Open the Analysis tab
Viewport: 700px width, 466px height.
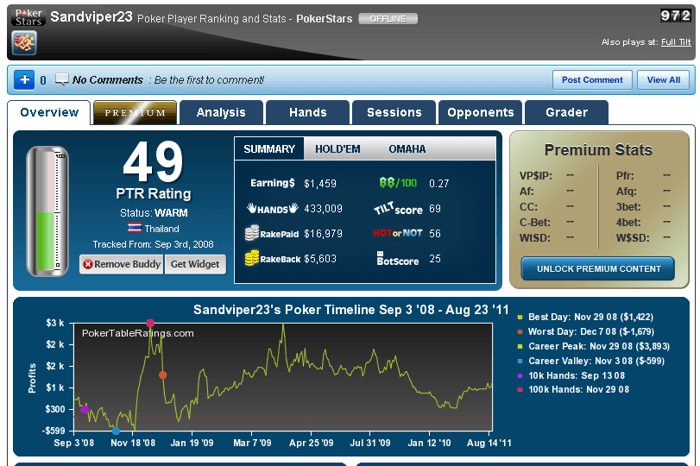(221, 112)
